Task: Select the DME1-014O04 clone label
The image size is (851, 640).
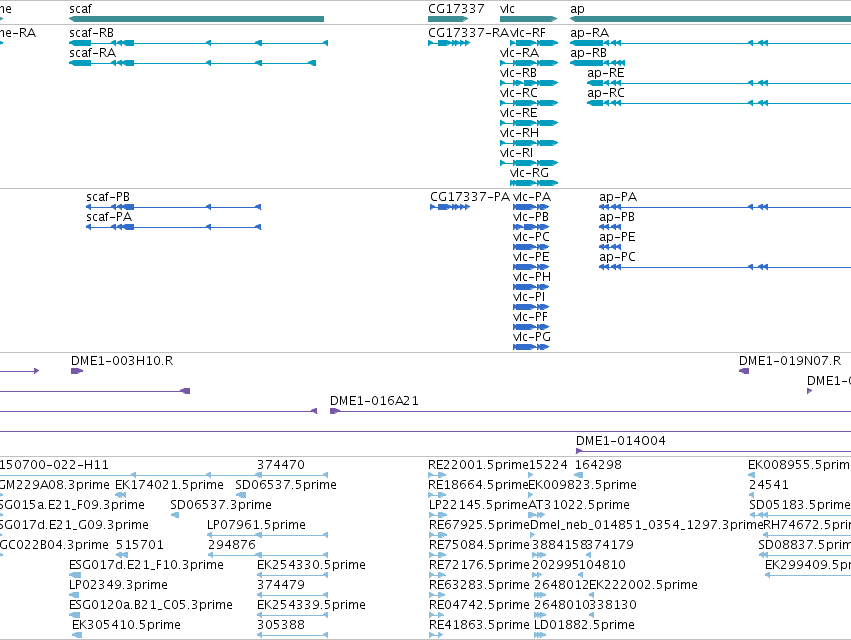Action: pos(621,441)
